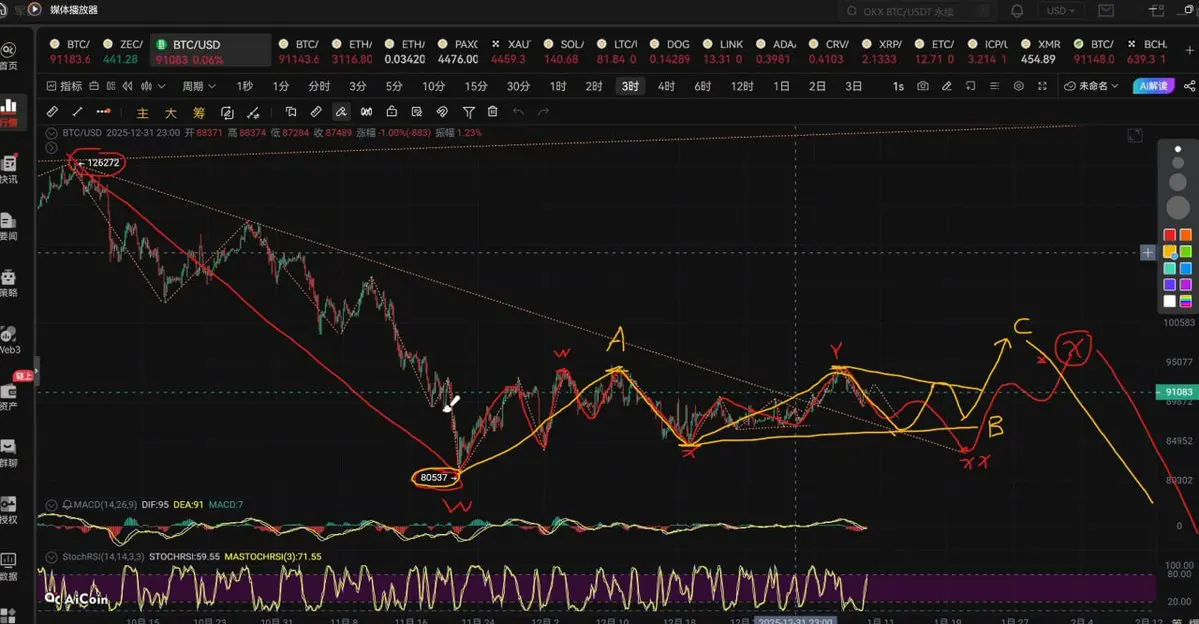Screen dimensions: 1199x624
Task: Switch to ETH/ 3116.80 ticker
Action: point(351,51)
